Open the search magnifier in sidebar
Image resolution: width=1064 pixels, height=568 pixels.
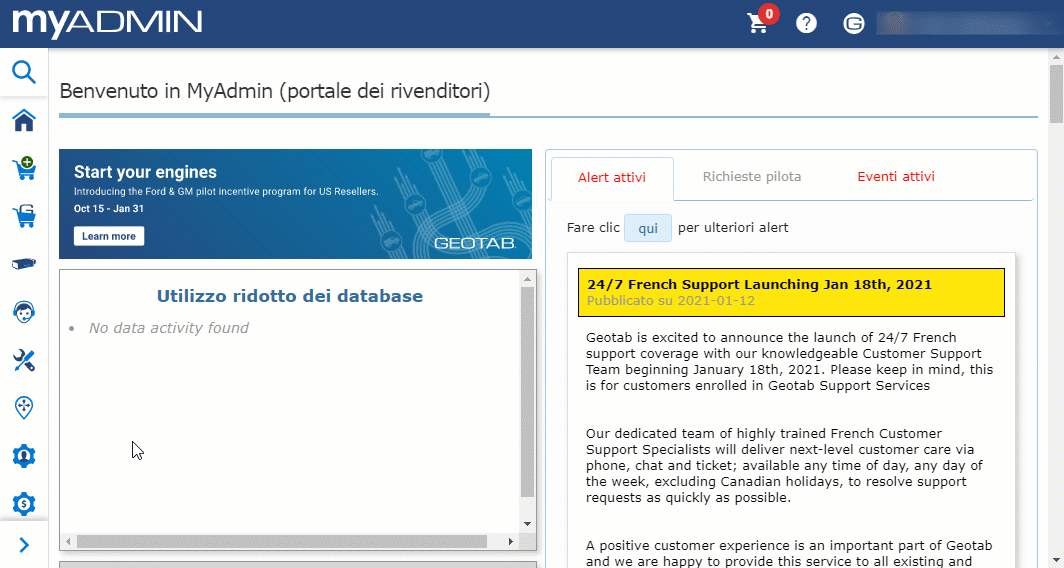(24, 71)
